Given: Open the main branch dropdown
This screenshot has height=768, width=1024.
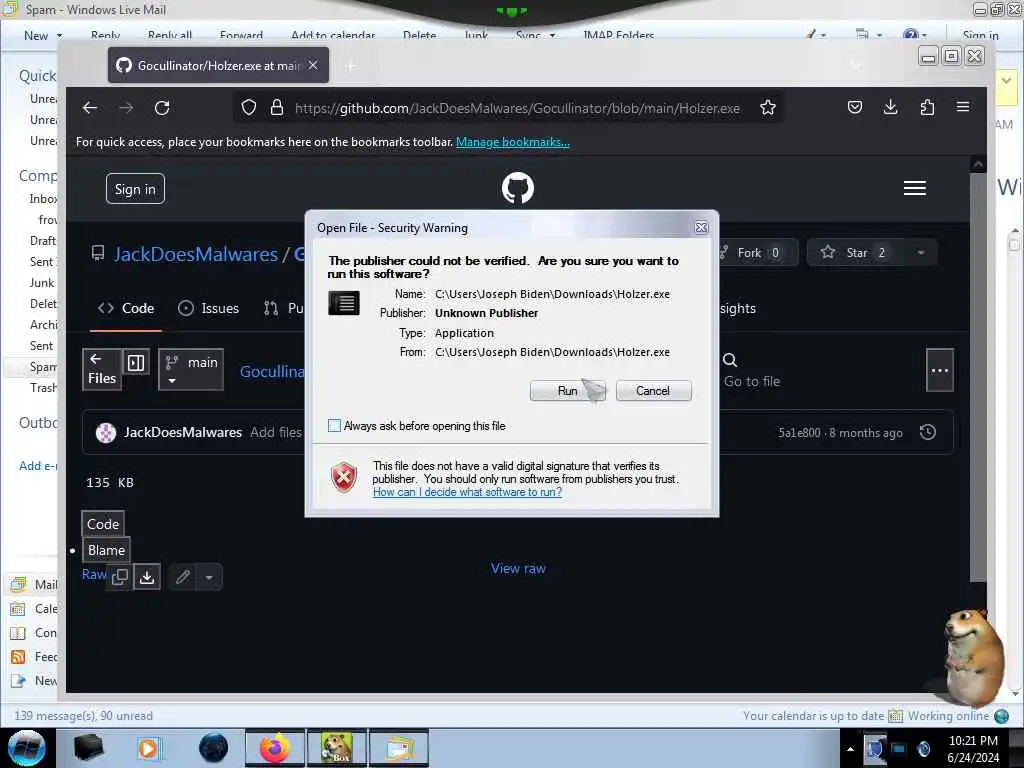Looking at the screenshot, I should click(x=191, y=370).
